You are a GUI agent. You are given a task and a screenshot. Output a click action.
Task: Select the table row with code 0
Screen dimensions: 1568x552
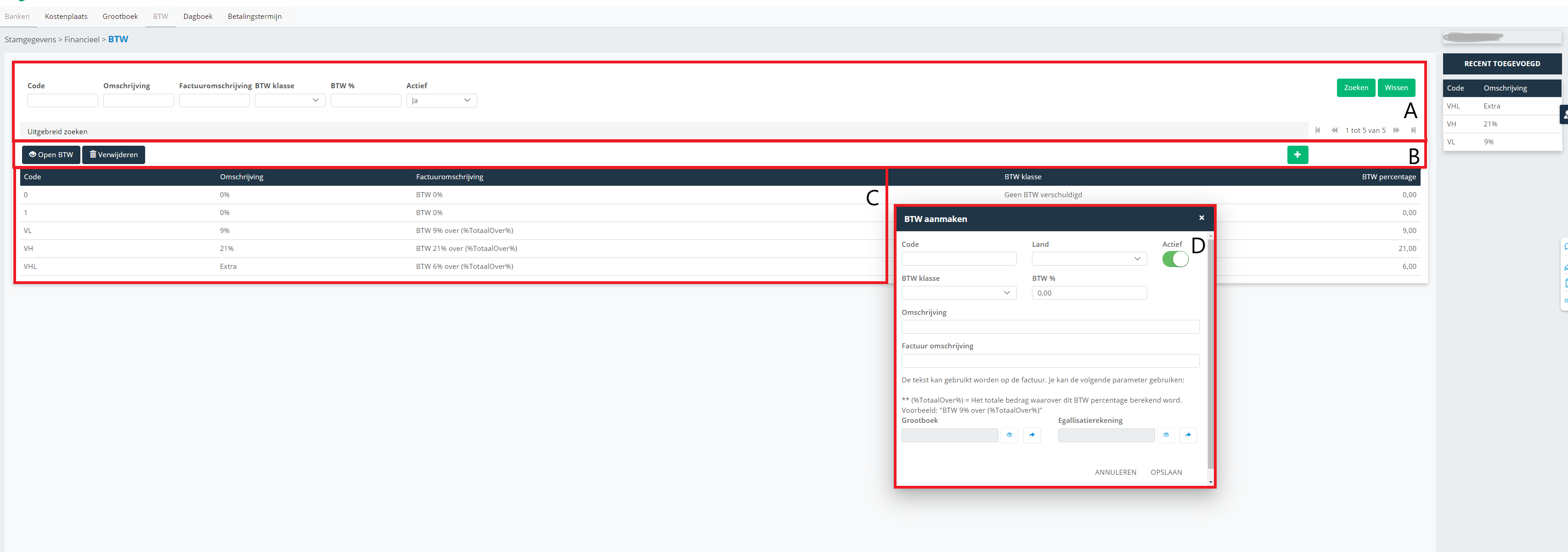click(x=720, y=195)
